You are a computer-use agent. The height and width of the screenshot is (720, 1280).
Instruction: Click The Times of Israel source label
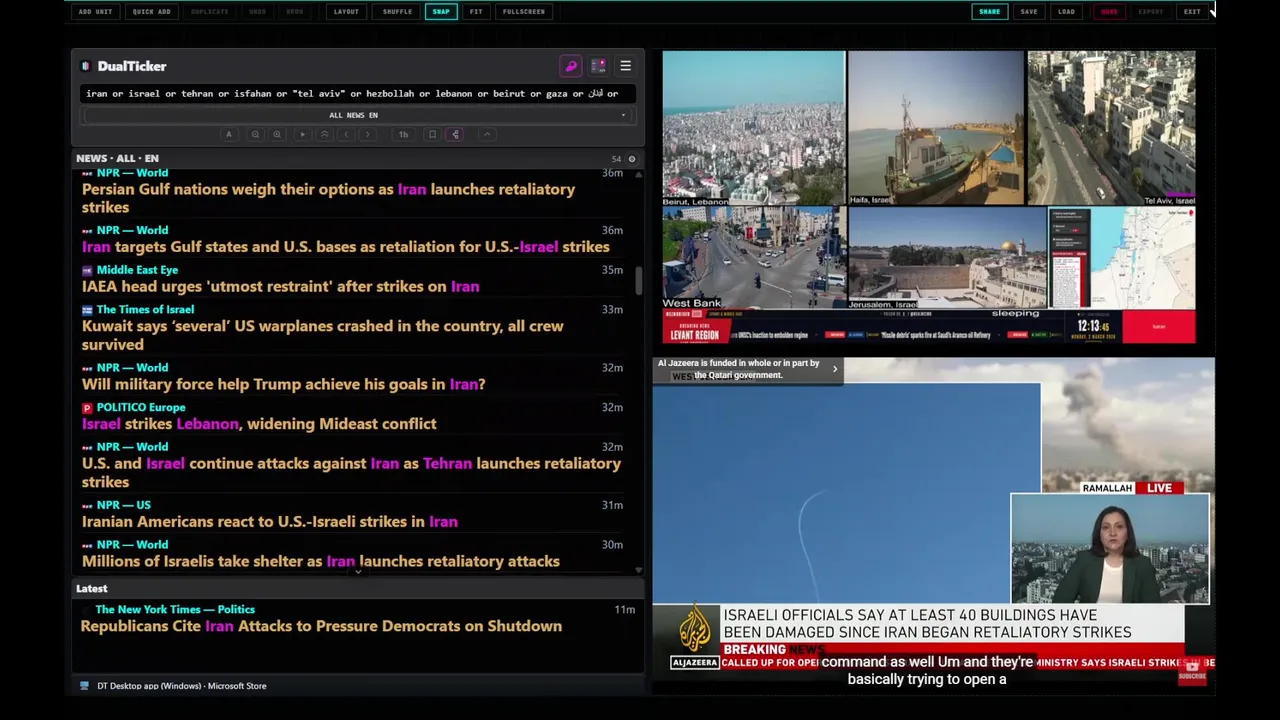point(145,310)
